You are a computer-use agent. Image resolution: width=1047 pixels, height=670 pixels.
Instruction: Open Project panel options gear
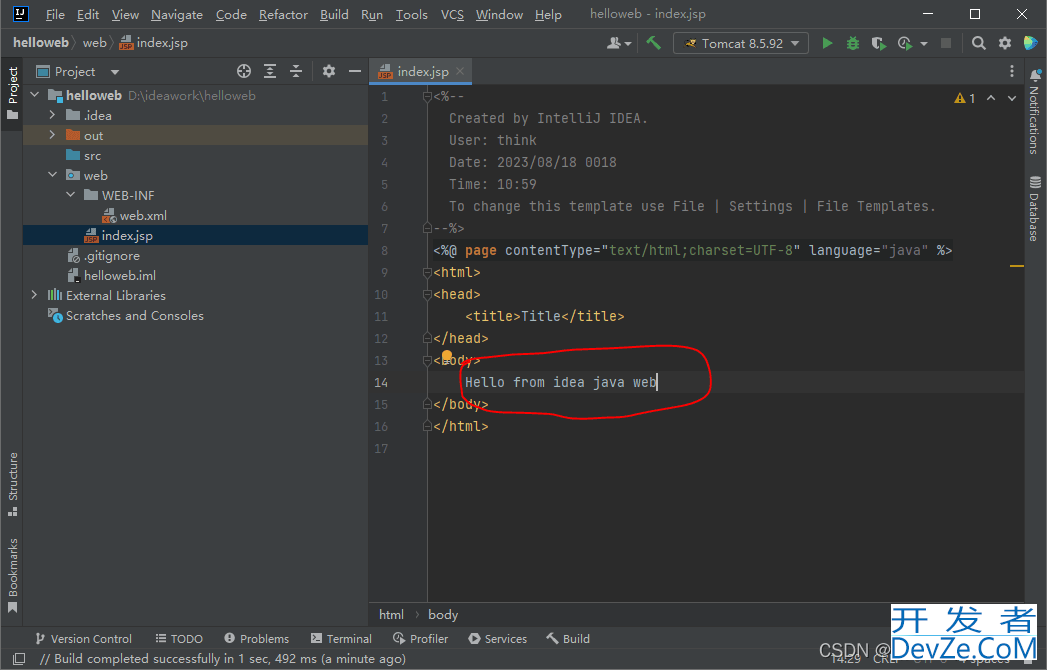[329, 71]
